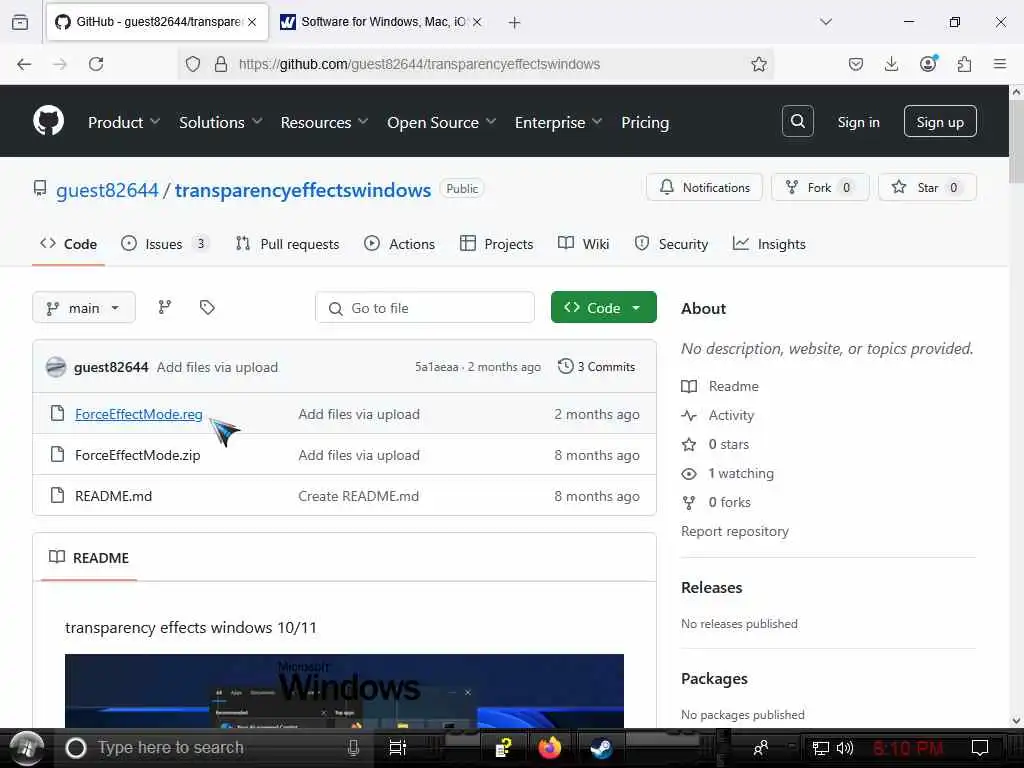Select the Code repository tab
Screen dimensions: 1024x768
[x=68, y=244]
